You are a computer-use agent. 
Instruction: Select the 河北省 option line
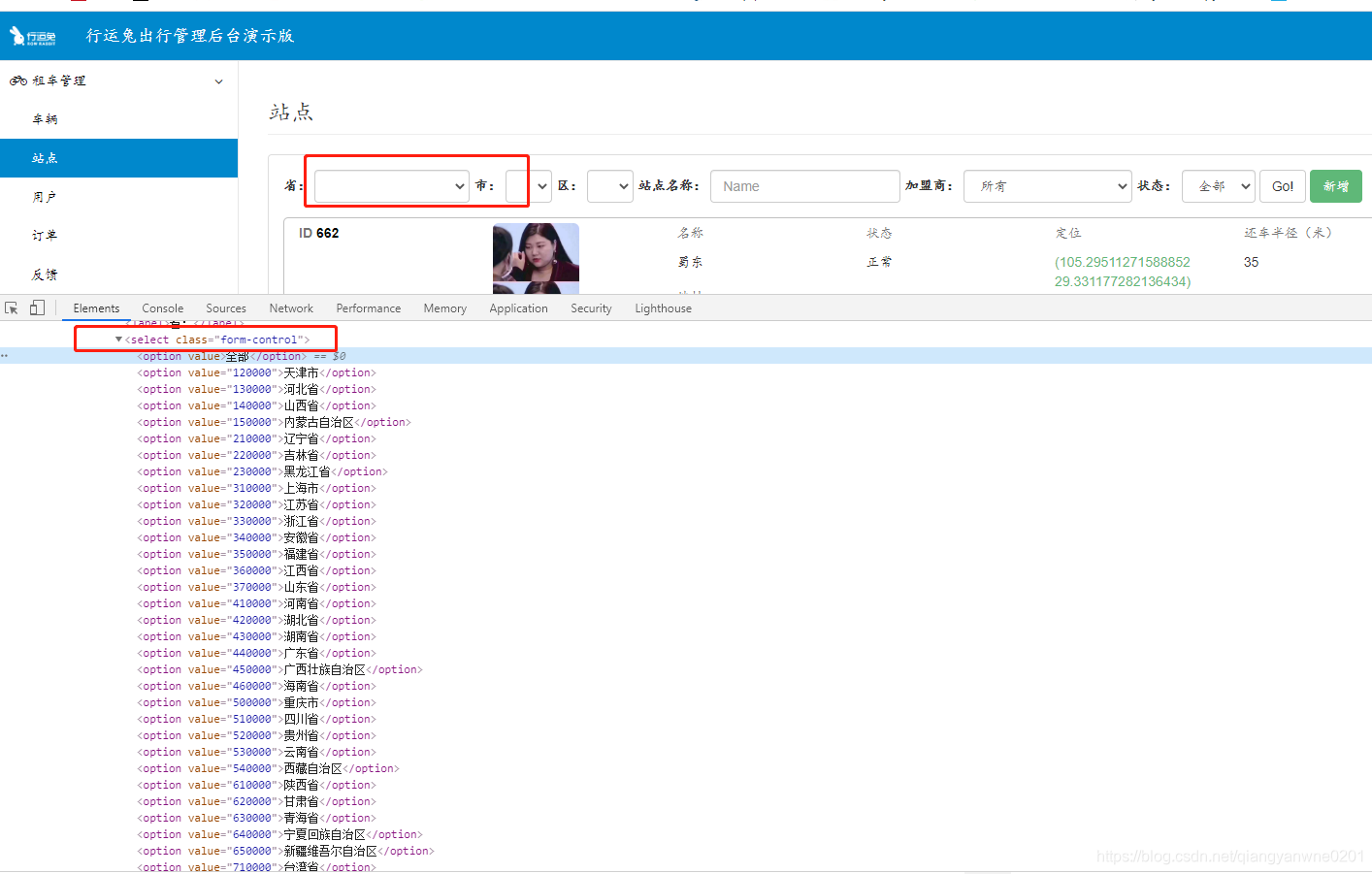(256, 389)
